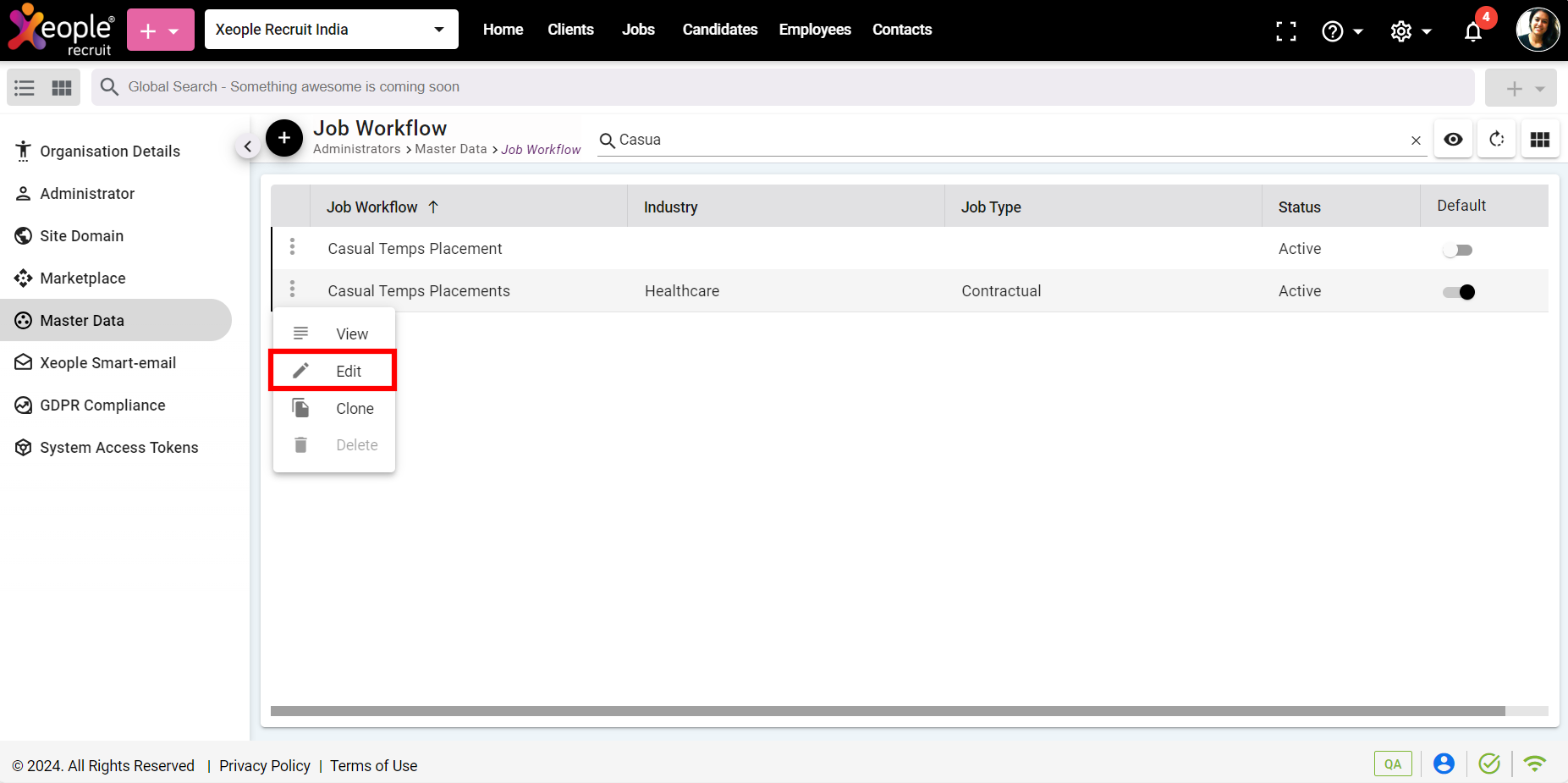Choose View in context menu
The image size is (1568, 783).
[x=334, y=334]
